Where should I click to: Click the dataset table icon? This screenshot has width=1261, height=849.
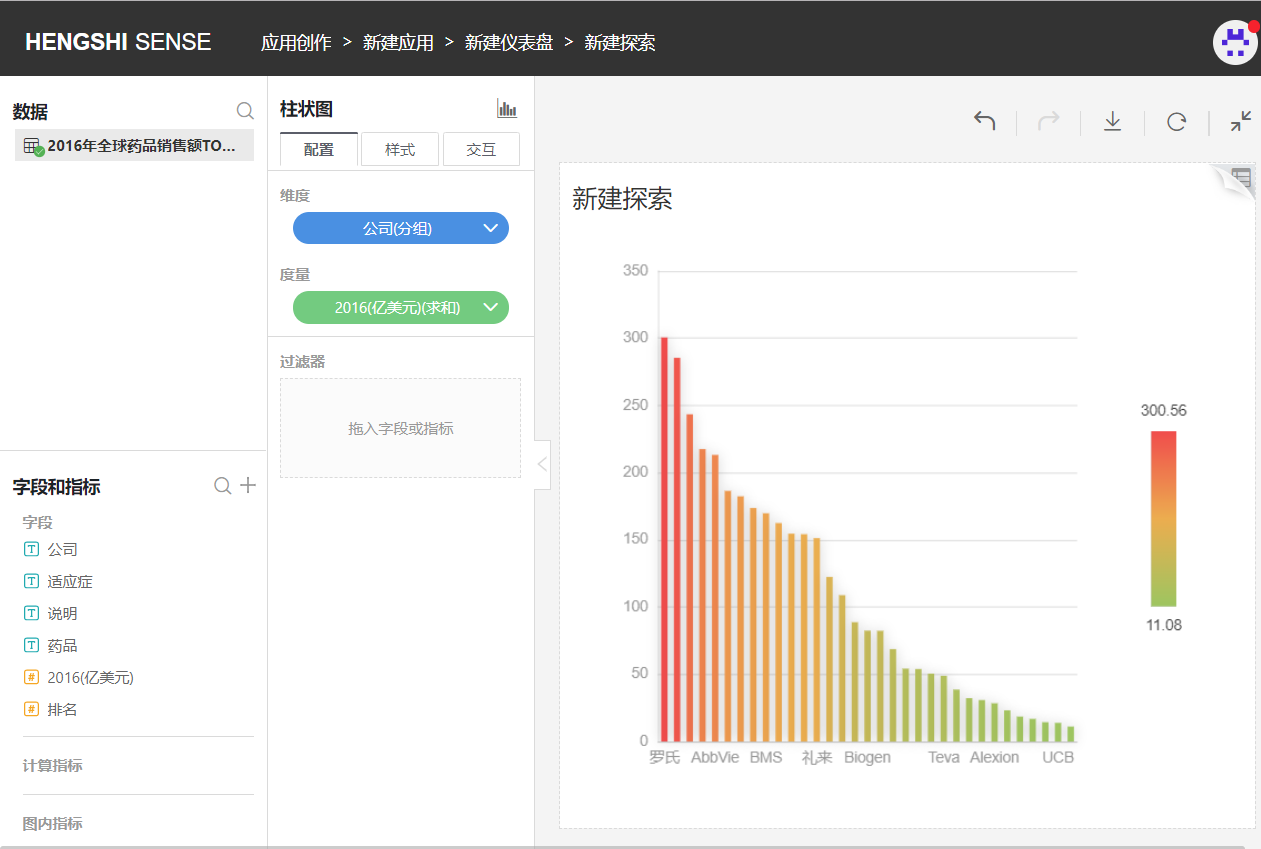32,146
